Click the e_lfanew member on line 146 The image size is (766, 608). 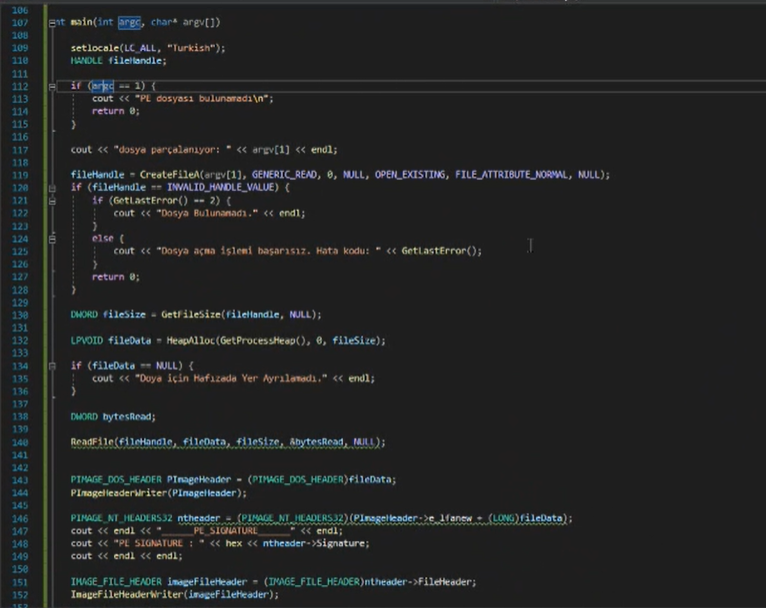[x=452, y=518]
